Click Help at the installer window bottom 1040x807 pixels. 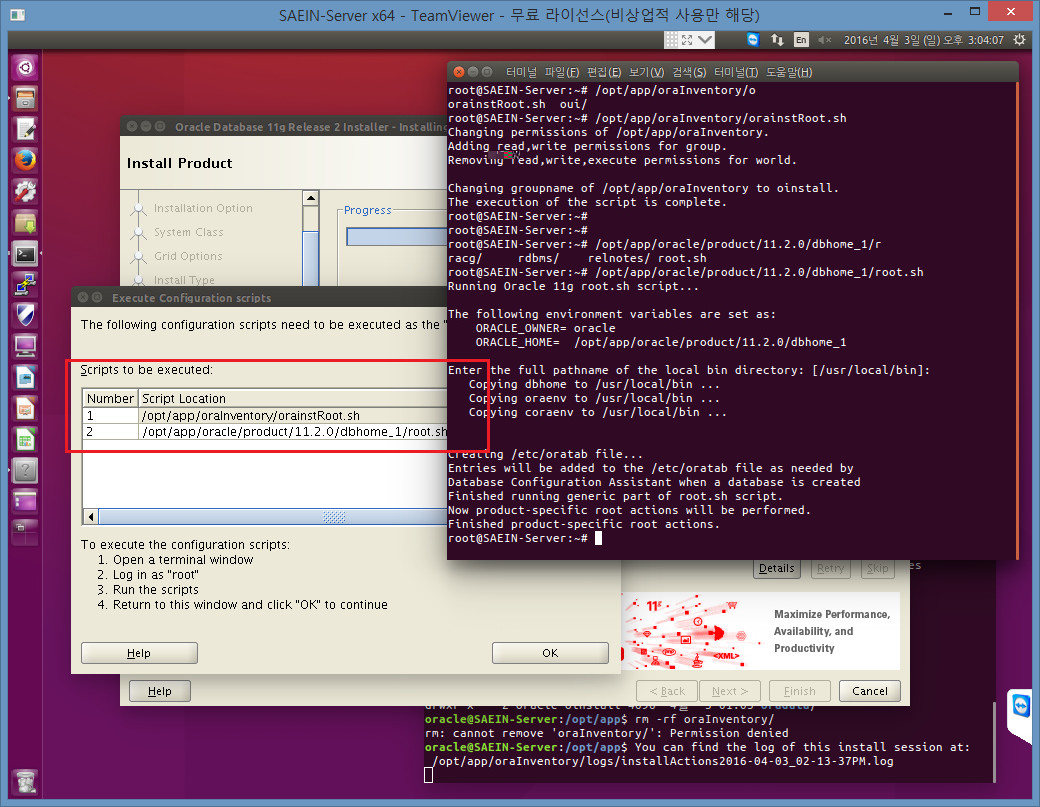tap(159, 691)
